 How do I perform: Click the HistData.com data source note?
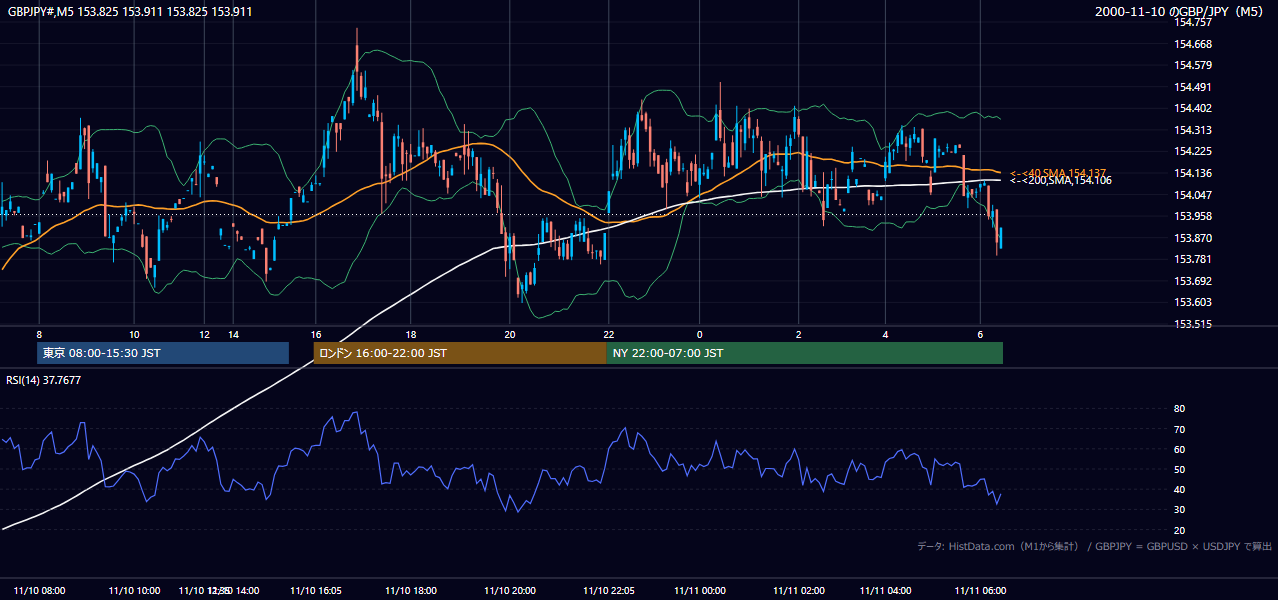[1095, 546]
